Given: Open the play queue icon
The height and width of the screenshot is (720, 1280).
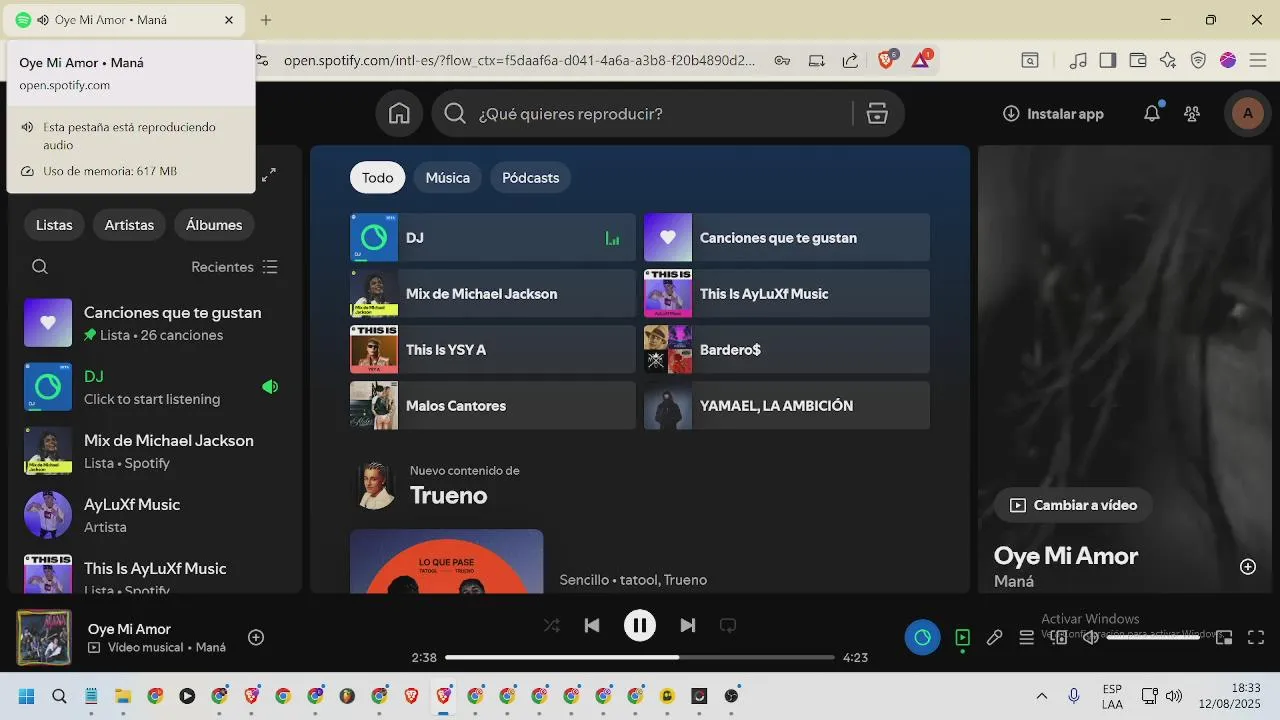Looking at the screenshot, I should 1026,637.
